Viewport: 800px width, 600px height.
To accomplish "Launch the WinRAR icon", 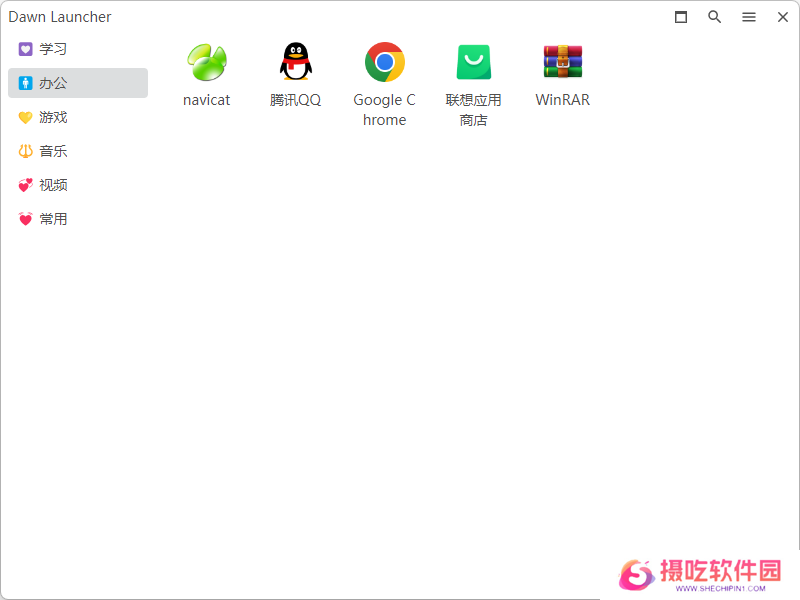I will (x=563, y=62).
